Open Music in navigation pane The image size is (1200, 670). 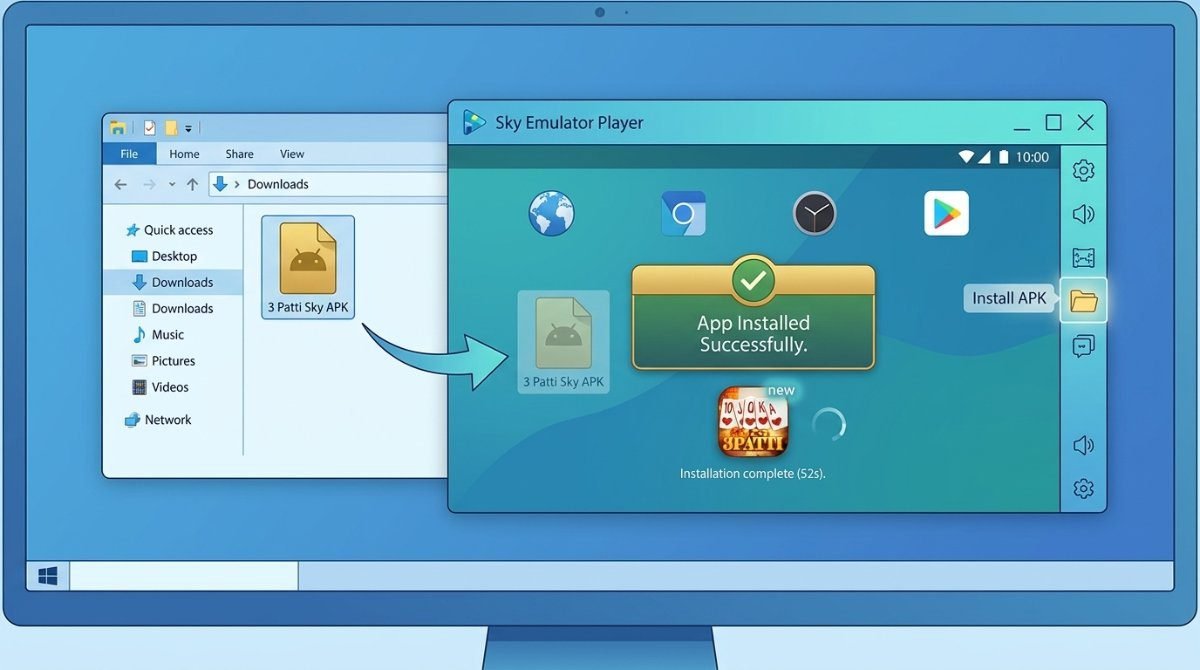click(158, 334)
